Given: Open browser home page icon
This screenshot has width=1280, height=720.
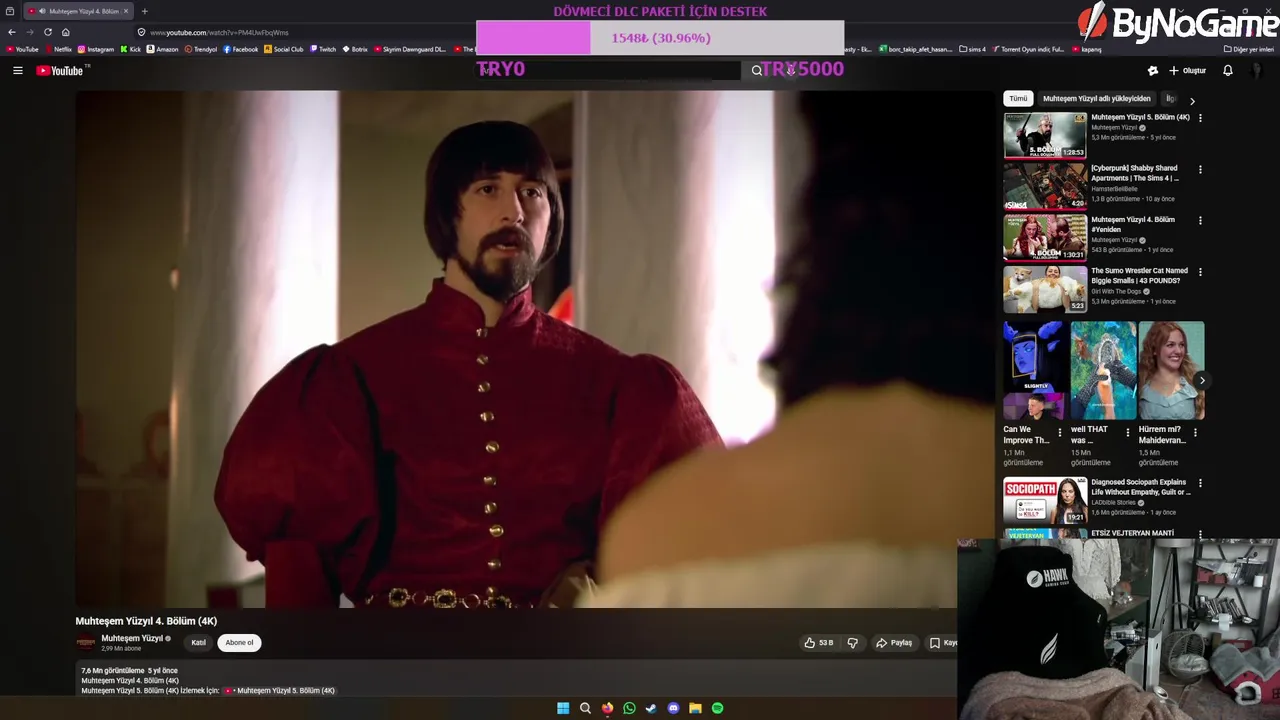Looking at the screenshot, I should [65, 32].
